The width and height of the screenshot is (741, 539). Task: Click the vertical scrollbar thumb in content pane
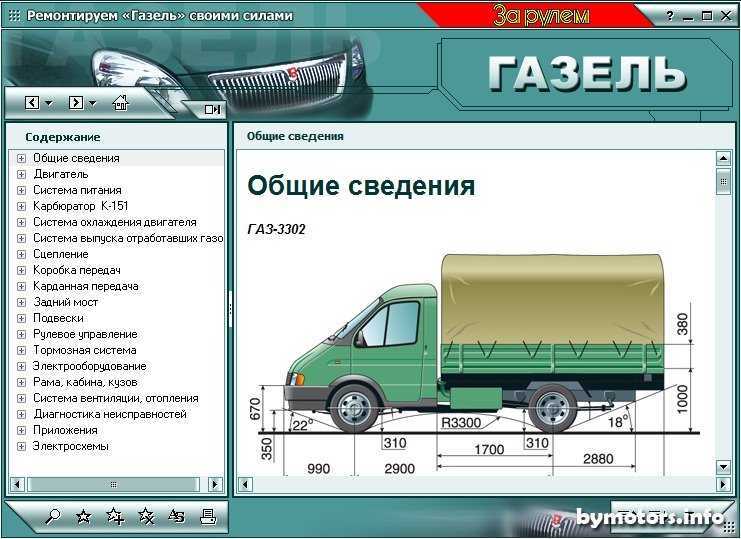tap(723, 181)
